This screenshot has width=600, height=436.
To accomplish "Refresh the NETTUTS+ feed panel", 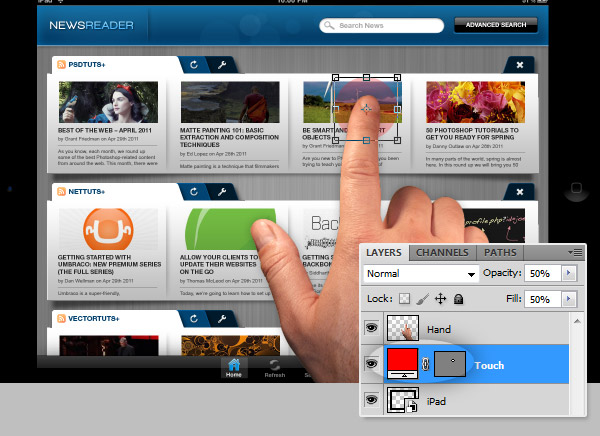I will click(x=194, y=191).
